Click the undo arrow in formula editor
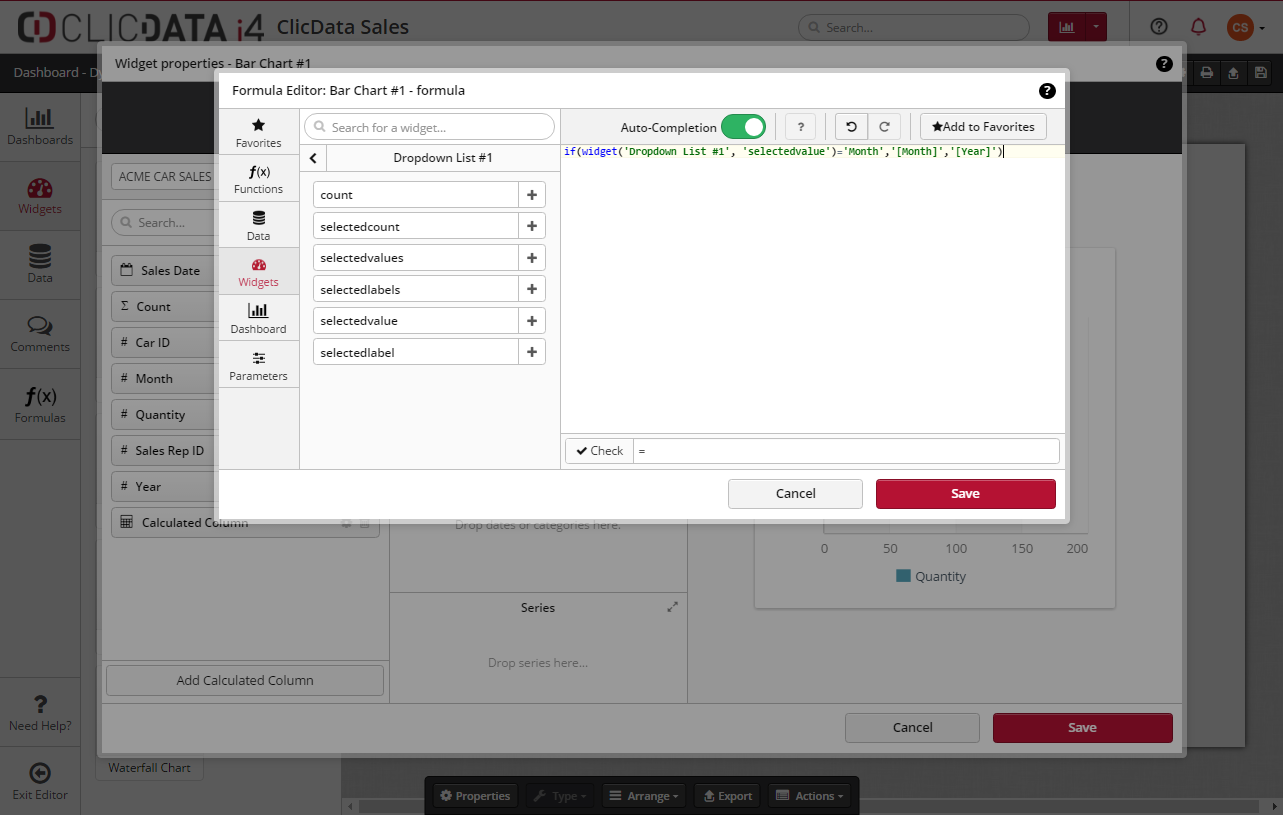 click(x=851, y=127)
